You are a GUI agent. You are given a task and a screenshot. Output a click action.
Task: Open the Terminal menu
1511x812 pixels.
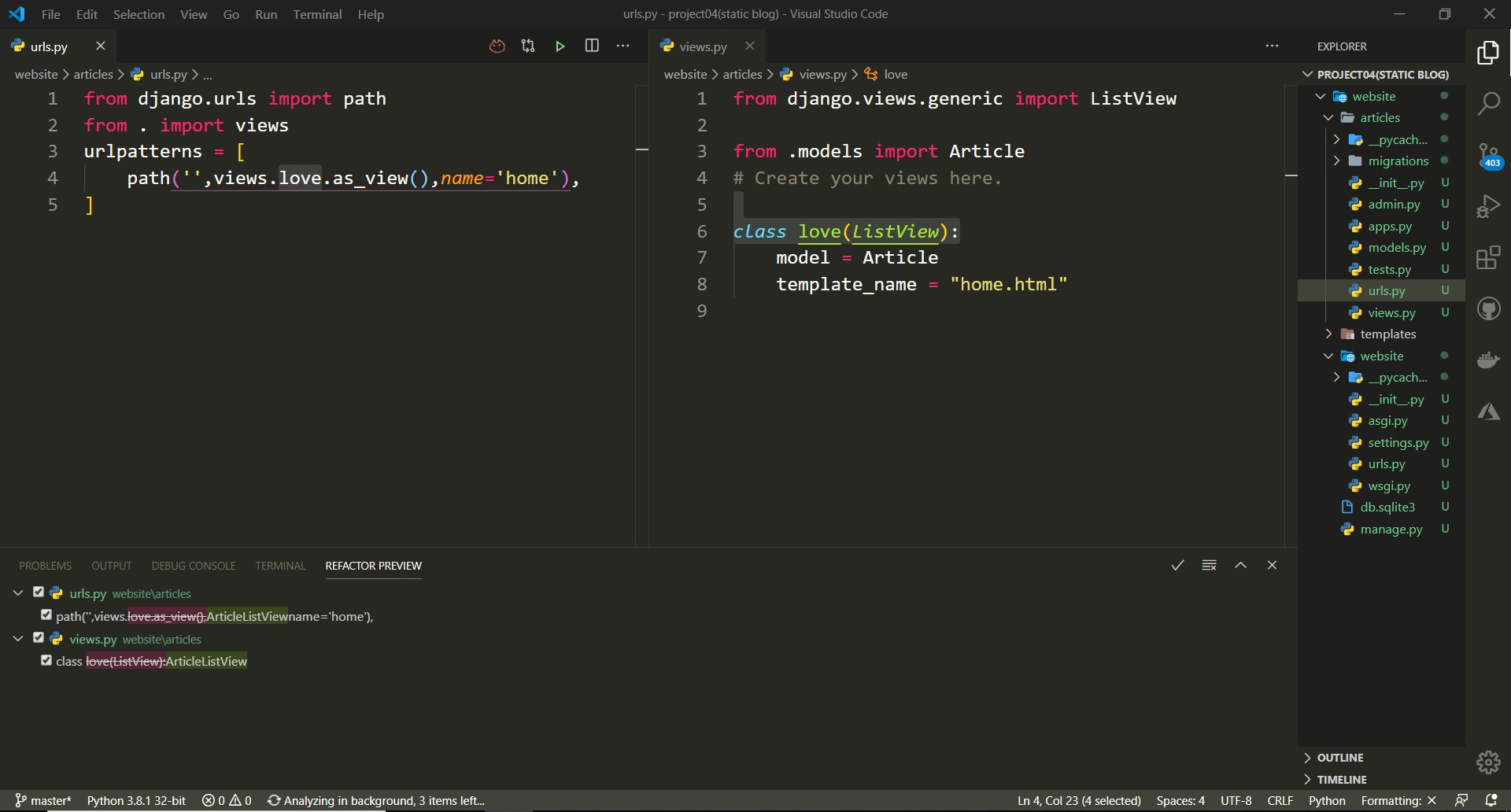[317, 14]
